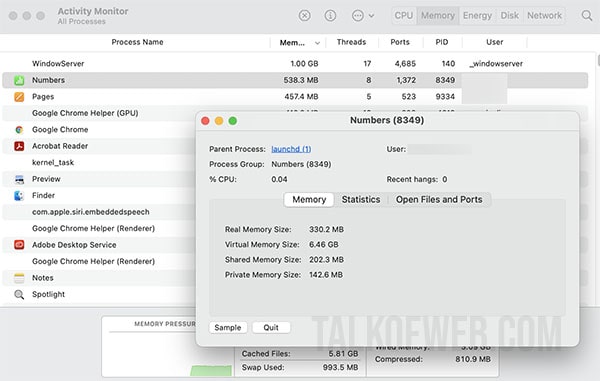
Task: Select the Open Files and Ports tab
Action: (x=439, y=200)
